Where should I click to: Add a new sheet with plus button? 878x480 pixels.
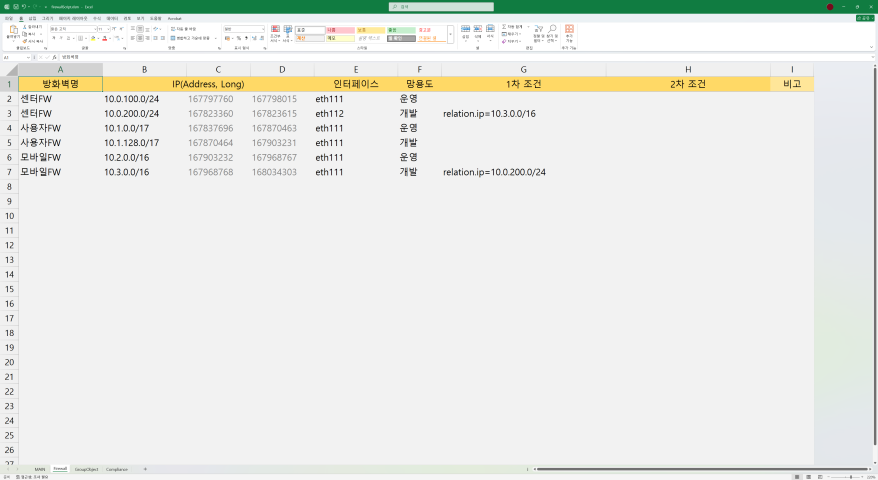coord(145,469)
